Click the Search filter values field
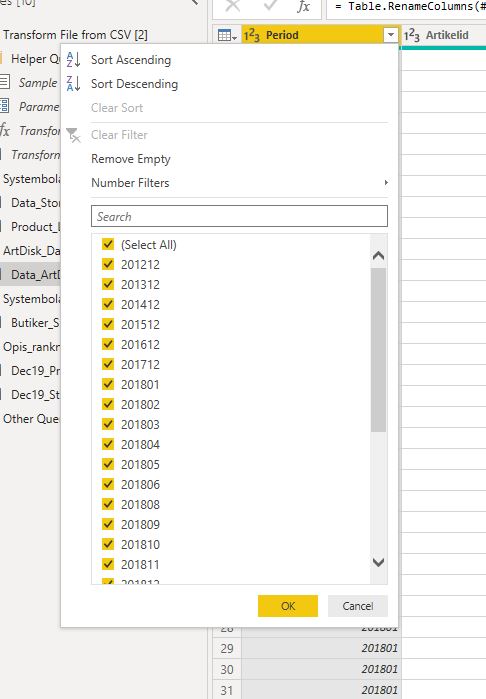The image size is (486, 699). click(x=239, y=216)
